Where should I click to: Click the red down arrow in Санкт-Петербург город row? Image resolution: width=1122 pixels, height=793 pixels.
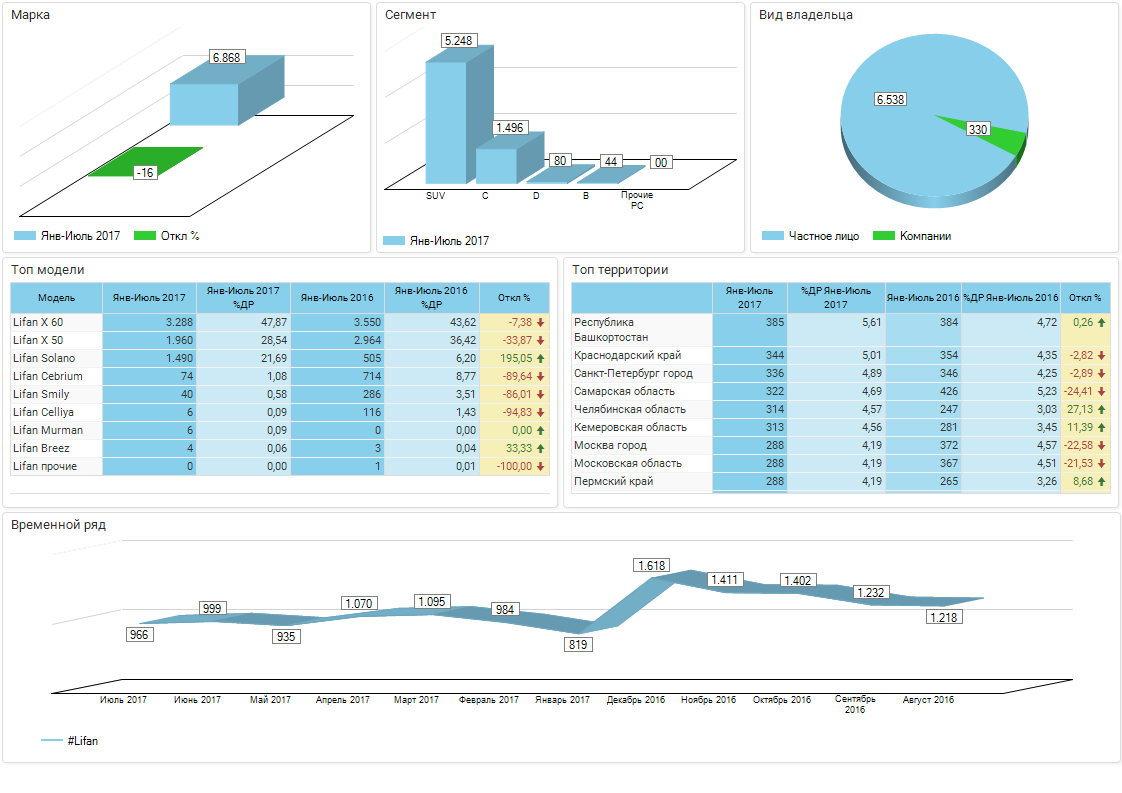[1102, 374]
